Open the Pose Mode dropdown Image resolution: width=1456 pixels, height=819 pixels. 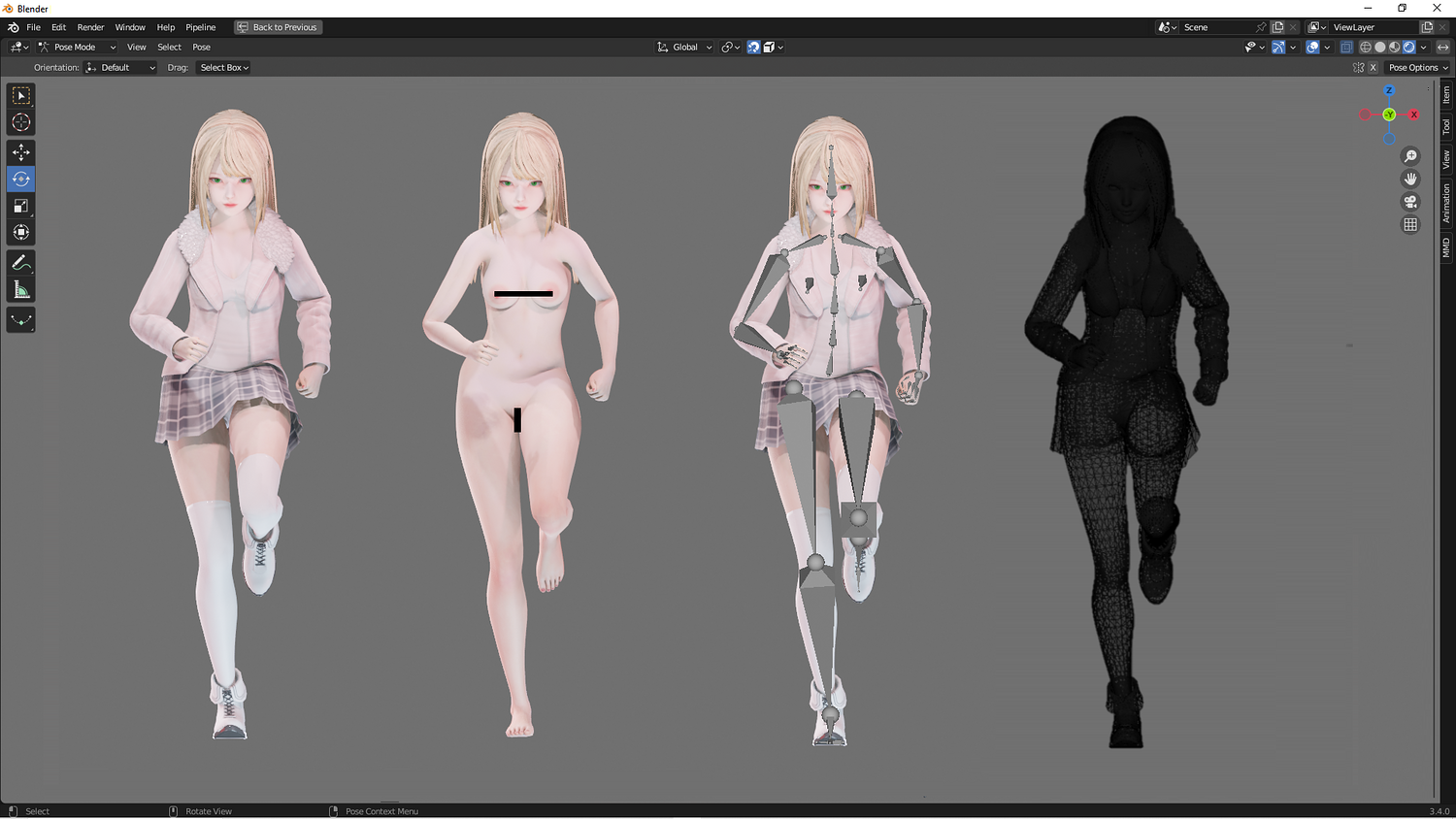pos(77,47)
